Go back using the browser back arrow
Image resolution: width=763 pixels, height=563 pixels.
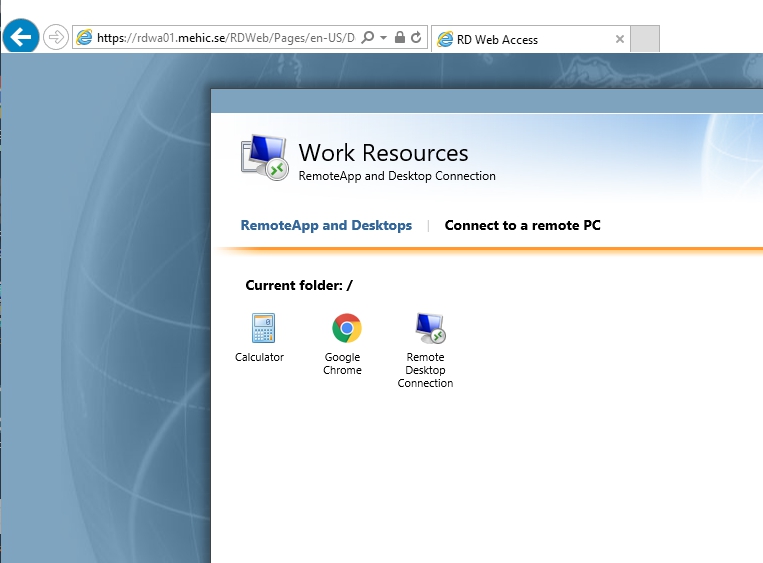click(21, 38)
